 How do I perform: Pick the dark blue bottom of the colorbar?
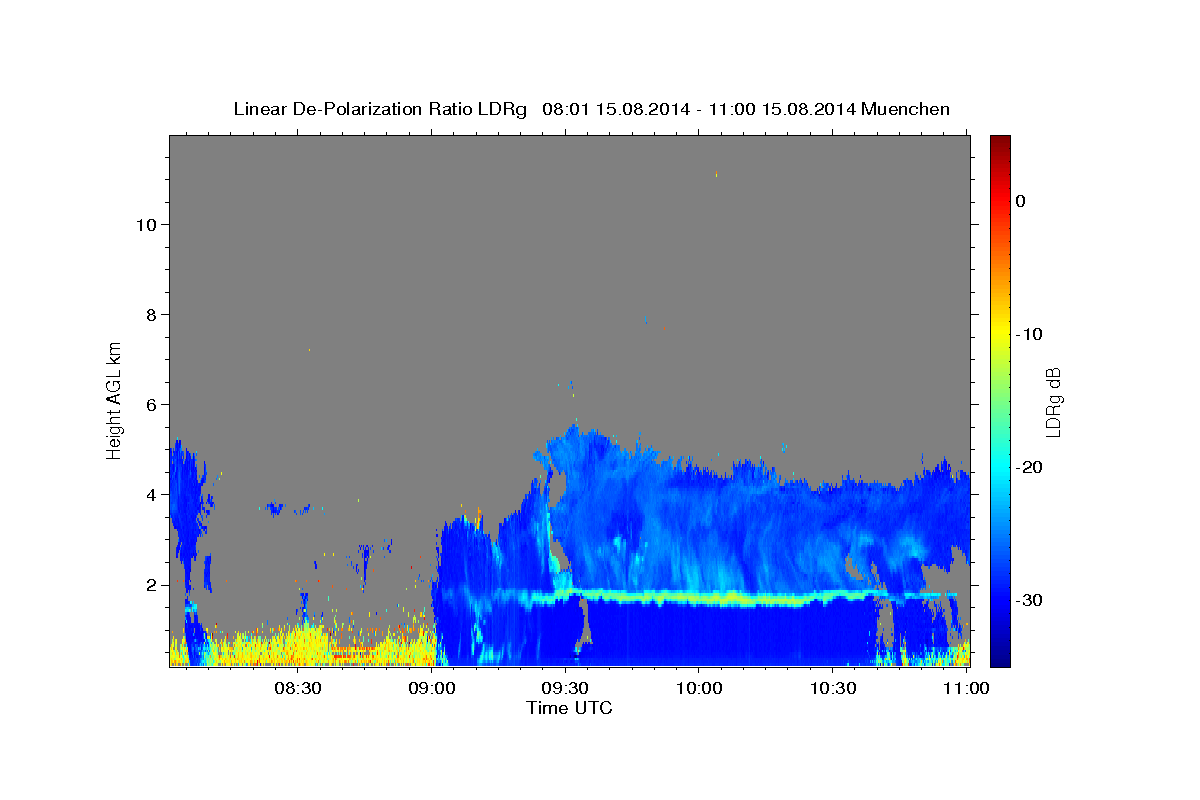[1000, 658]
